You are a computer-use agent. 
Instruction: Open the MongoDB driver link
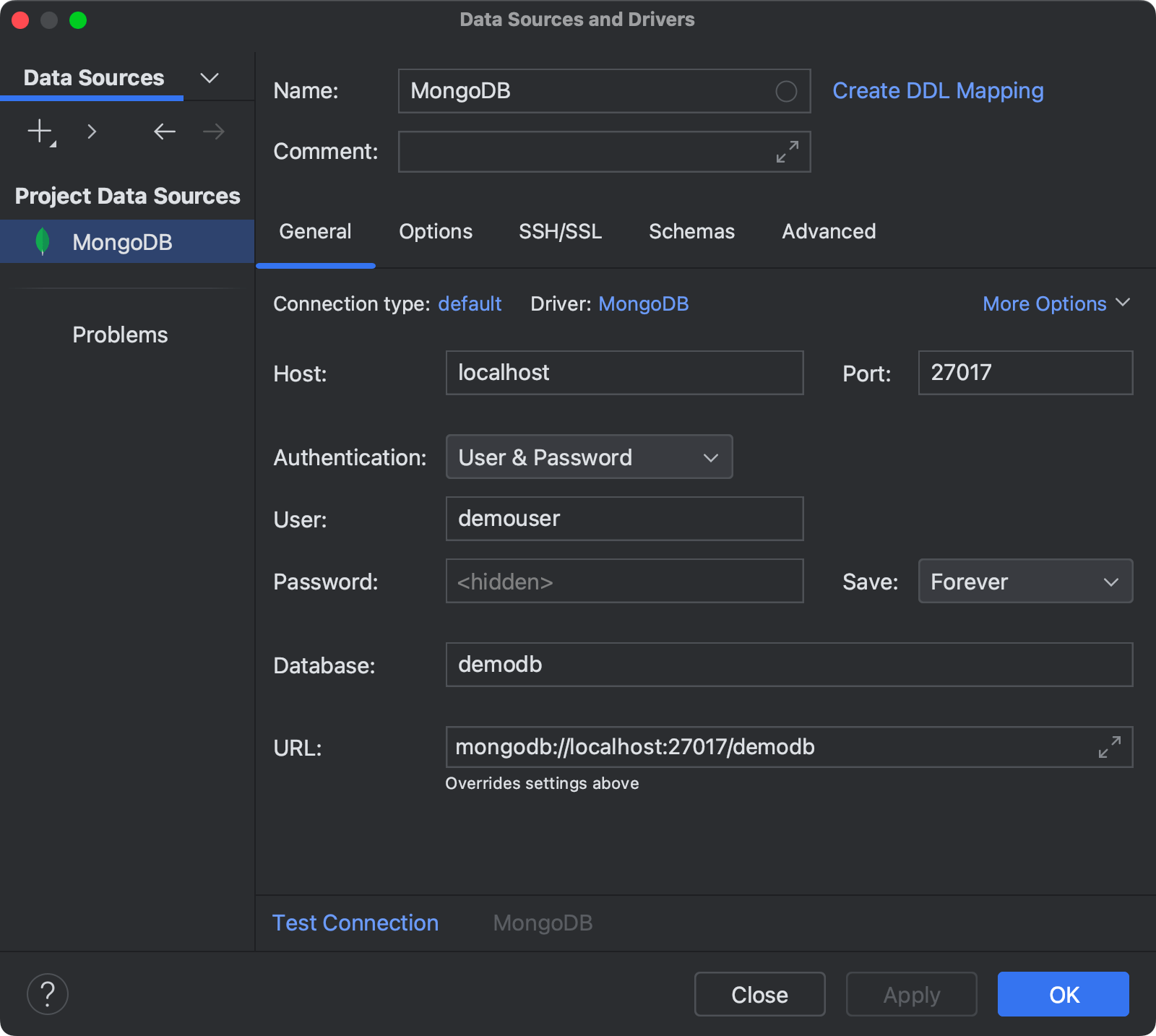(642, 303)
